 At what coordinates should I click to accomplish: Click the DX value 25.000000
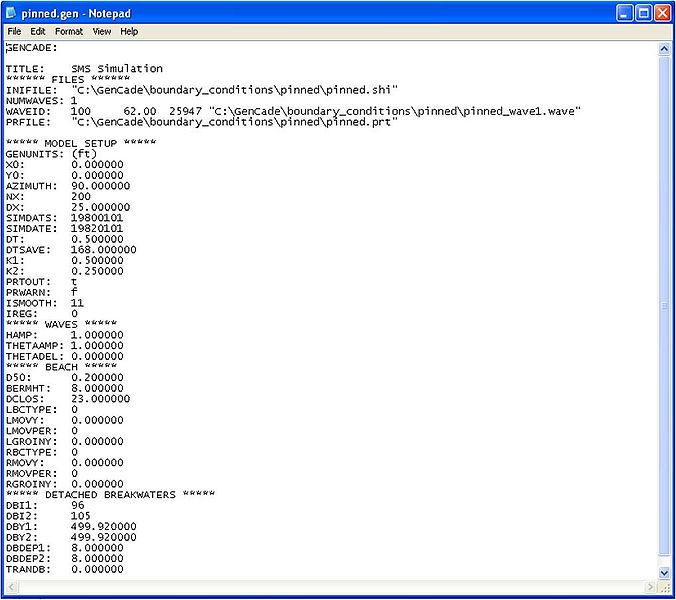pyautogui.click(x=100, y=207)
